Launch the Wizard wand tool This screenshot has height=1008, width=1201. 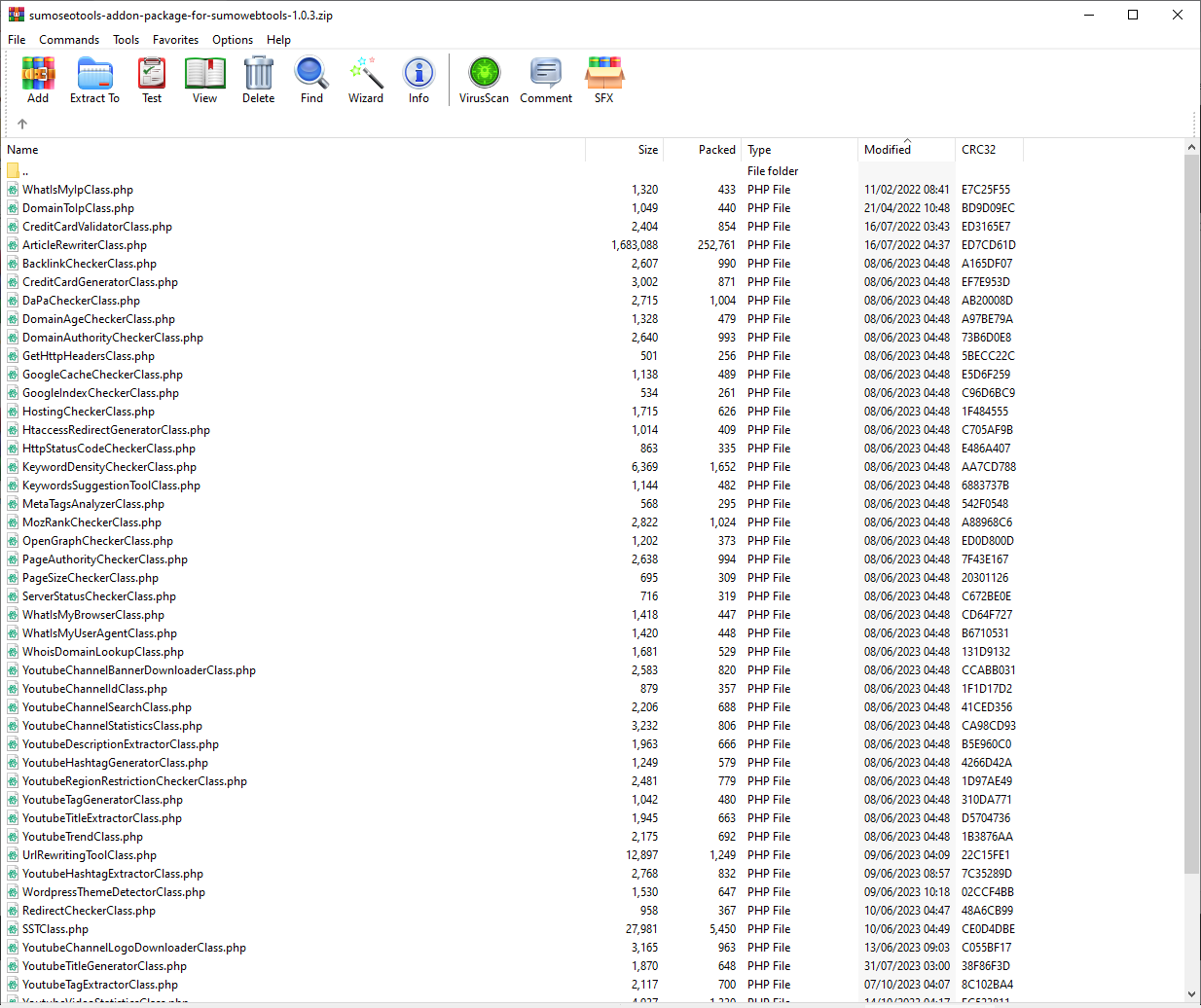(x=366, y=79)
